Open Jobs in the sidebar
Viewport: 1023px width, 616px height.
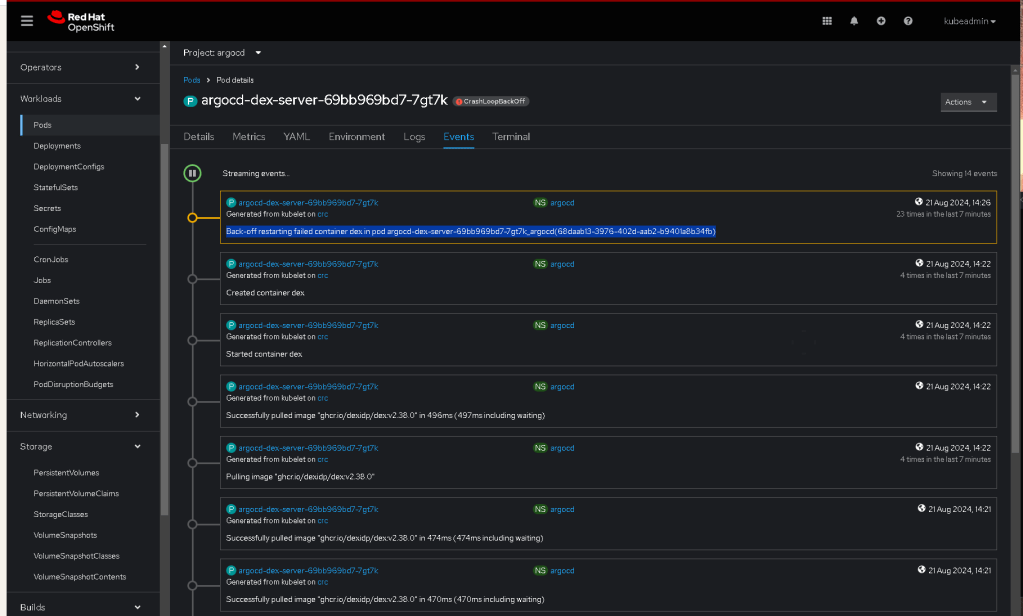[42, 280]
